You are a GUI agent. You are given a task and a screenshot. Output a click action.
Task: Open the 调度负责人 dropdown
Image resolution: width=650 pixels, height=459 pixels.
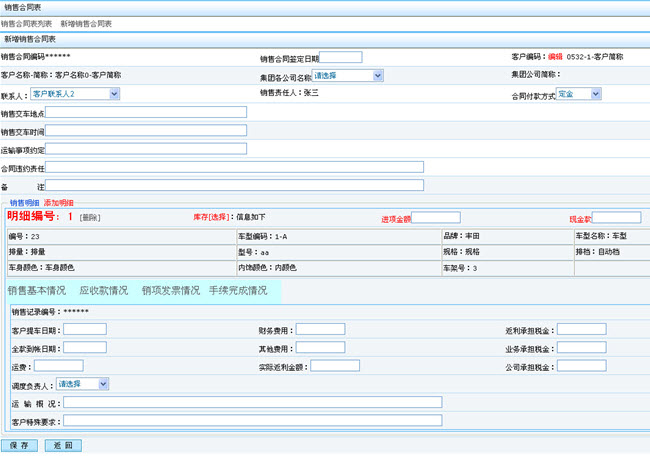tap(82, 384)
